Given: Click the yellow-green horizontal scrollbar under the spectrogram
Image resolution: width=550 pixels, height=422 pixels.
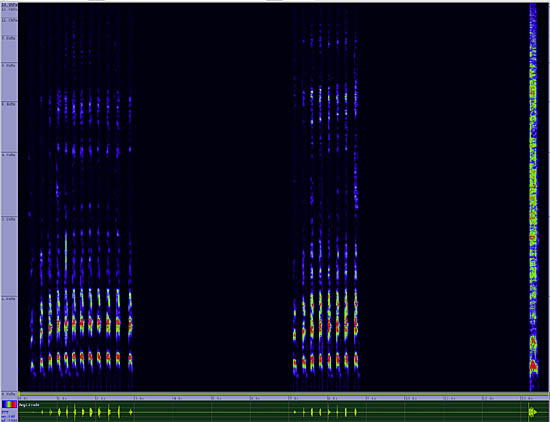Looking at the screenshot, I should point(284,394).
